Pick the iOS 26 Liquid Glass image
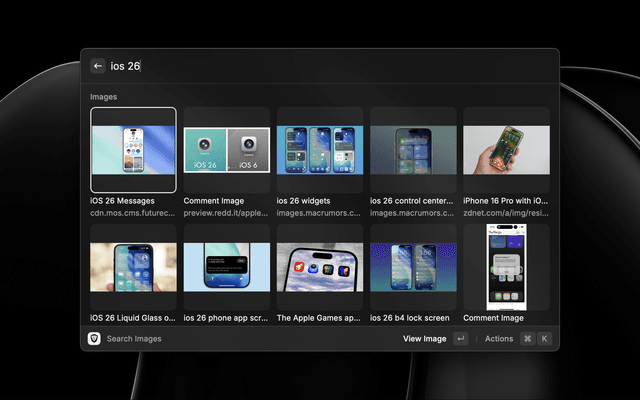This screenshot has height=400, width=640. (133, 267)
